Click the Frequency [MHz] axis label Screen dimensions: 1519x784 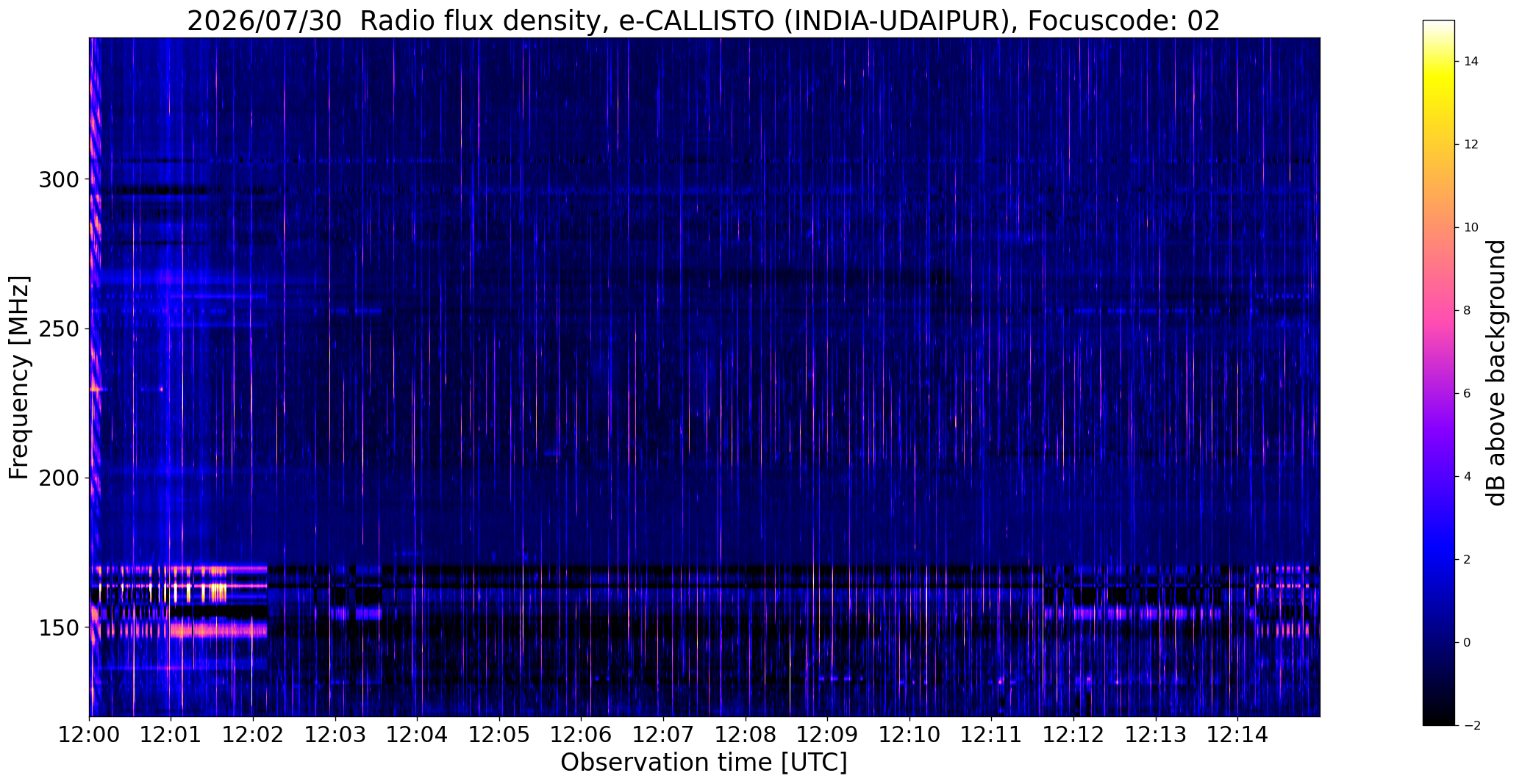coord(19,378)
